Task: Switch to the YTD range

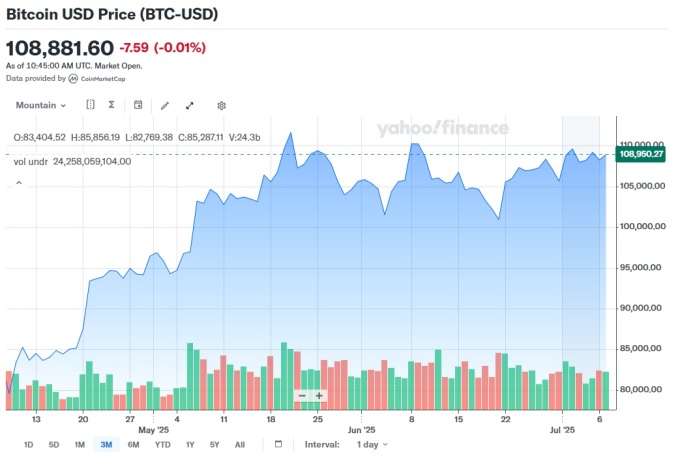Action: 163,444
